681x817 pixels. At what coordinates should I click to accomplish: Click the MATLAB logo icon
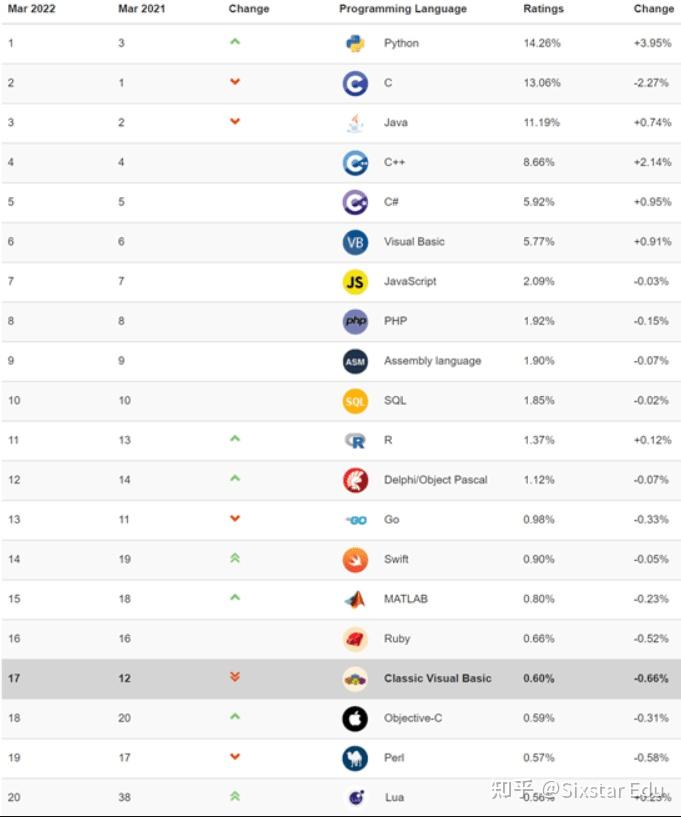click(355, 599)
